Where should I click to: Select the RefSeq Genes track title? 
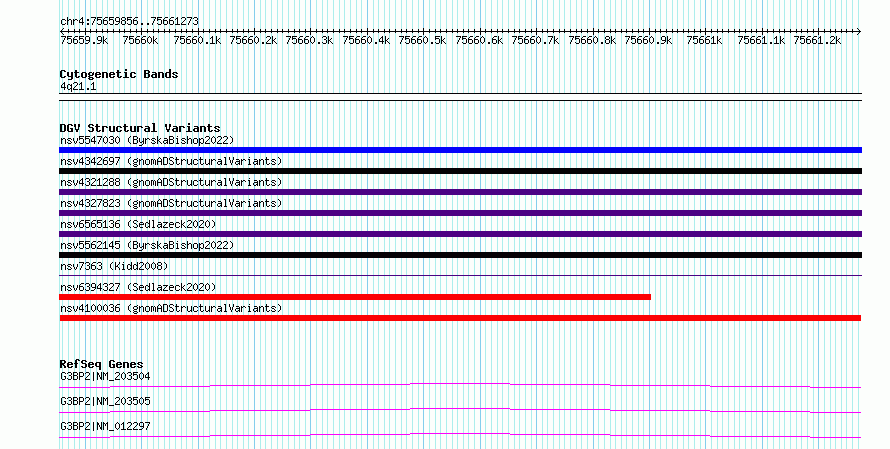pos(101,364)
